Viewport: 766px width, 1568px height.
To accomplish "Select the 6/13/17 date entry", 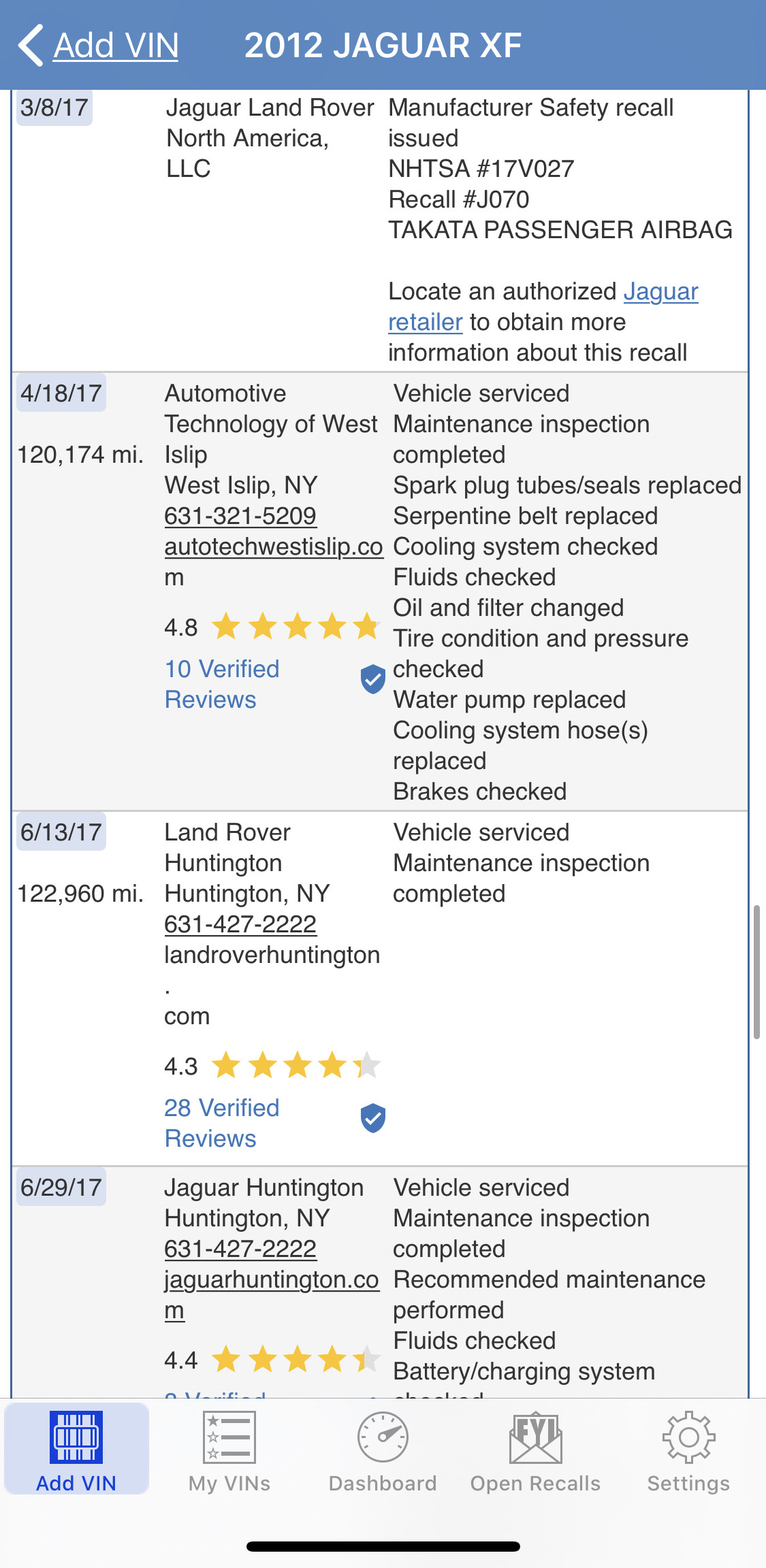I will 61,832.
